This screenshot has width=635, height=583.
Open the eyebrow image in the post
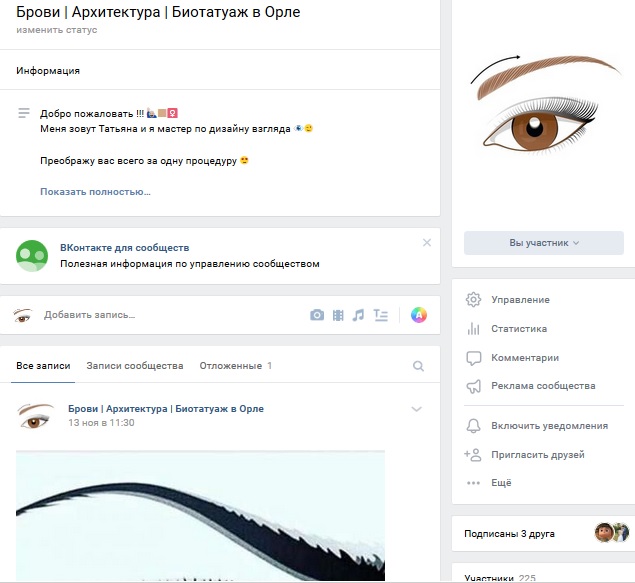click(200, 516)
